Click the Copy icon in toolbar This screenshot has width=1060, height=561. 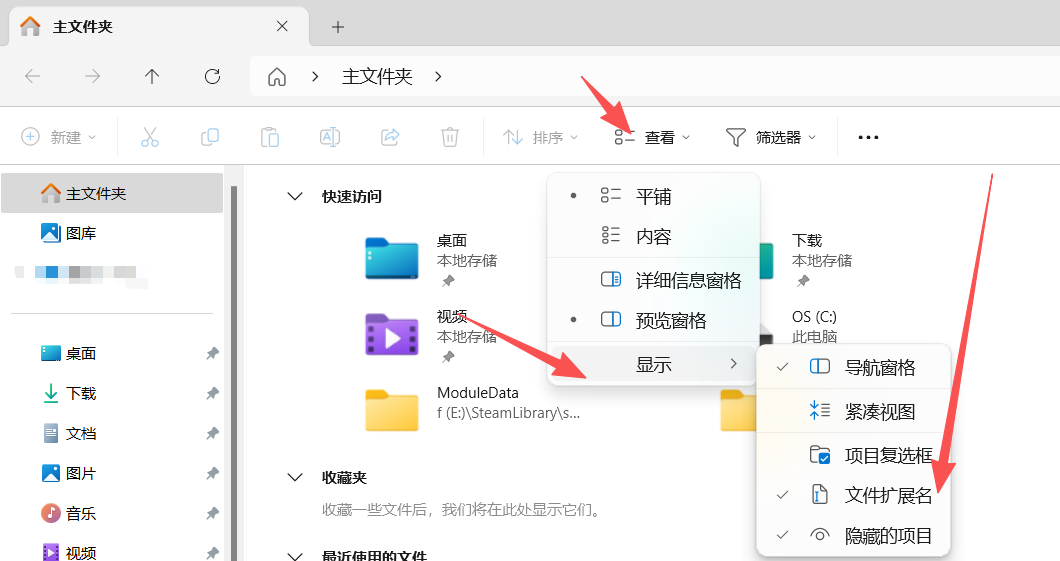click(x=210, y=137)
